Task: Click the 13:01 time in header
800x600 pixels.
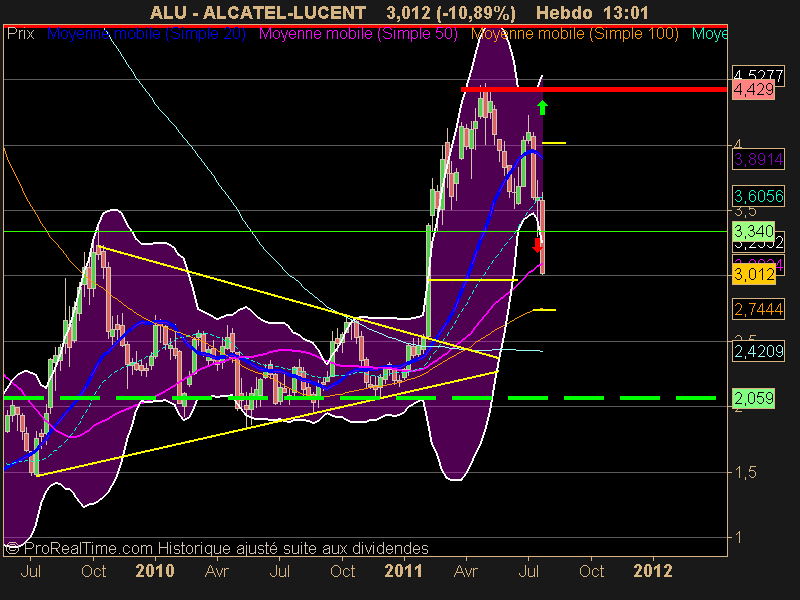Action: tap(627, 12)
